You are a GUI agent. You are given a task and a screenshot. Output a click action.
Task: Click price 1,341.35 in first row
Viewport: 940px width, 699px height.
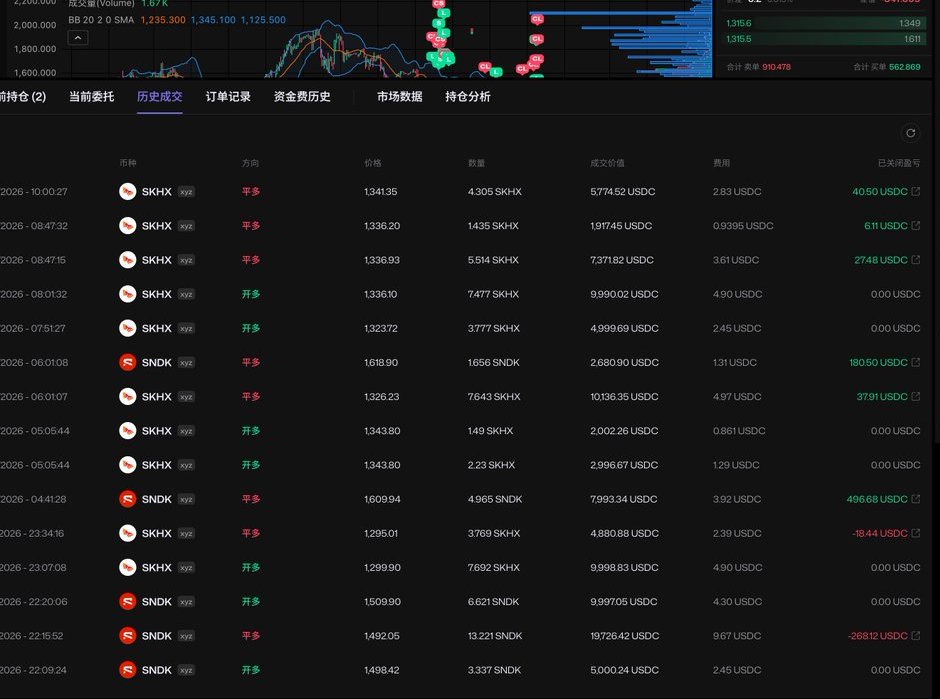(381, 192)
